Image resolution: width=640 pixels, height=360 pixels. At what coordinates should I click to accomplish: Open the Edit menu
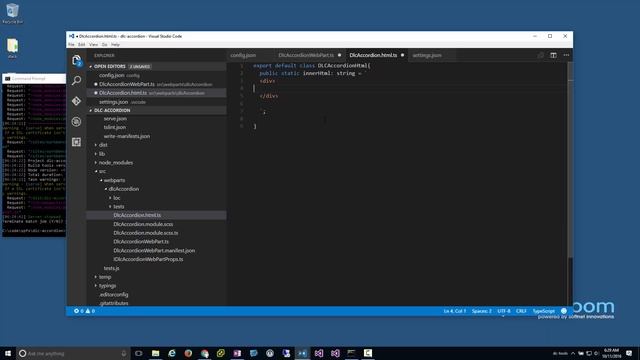point(82,44)
